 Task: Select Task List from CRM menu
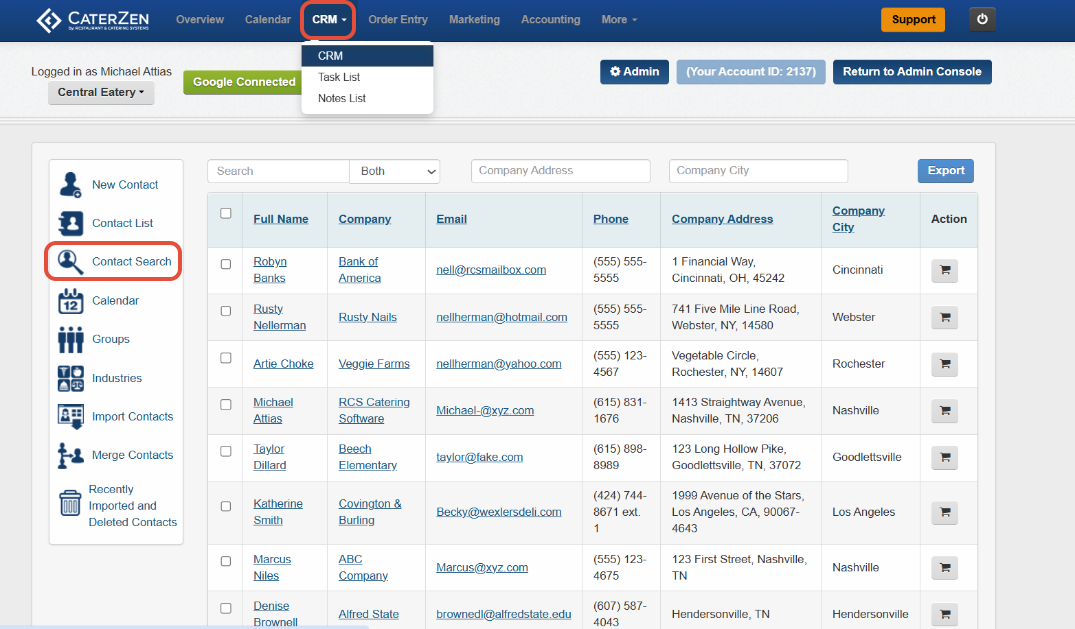click(367, 77)
